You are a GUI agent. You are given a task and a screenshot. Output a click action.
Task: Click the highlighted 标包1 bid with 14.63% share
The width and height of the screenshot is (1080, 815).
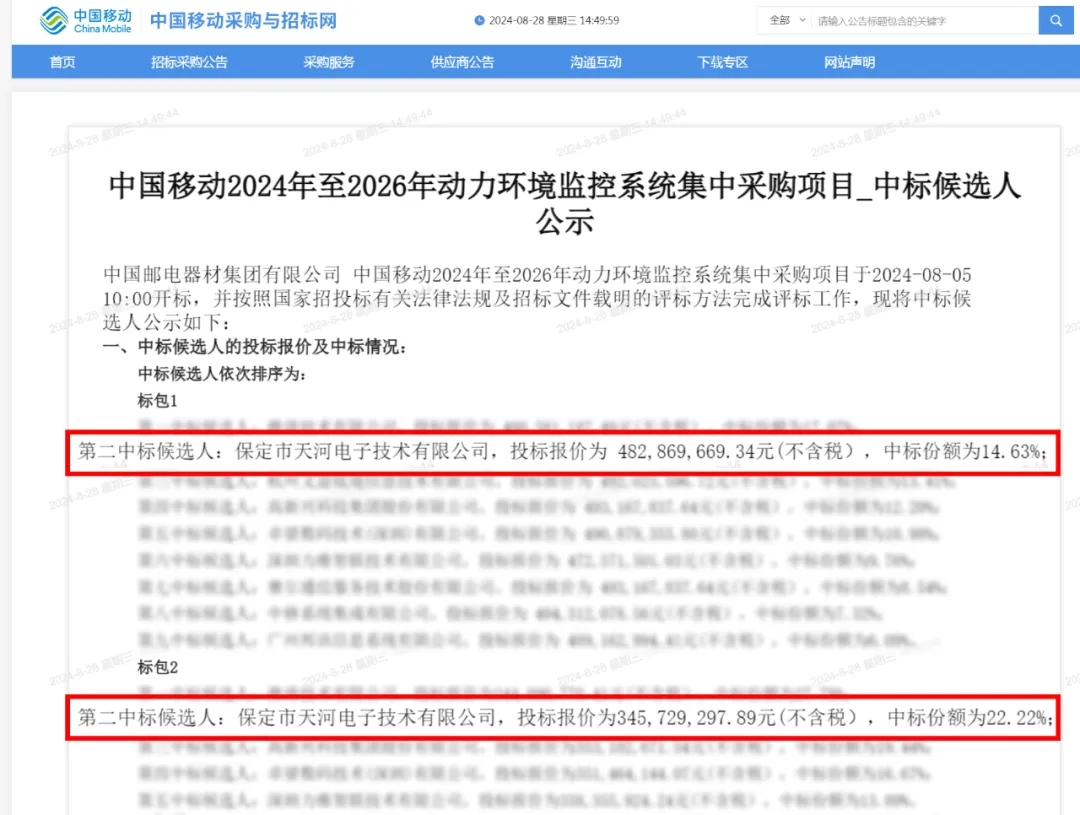[563, 453]
